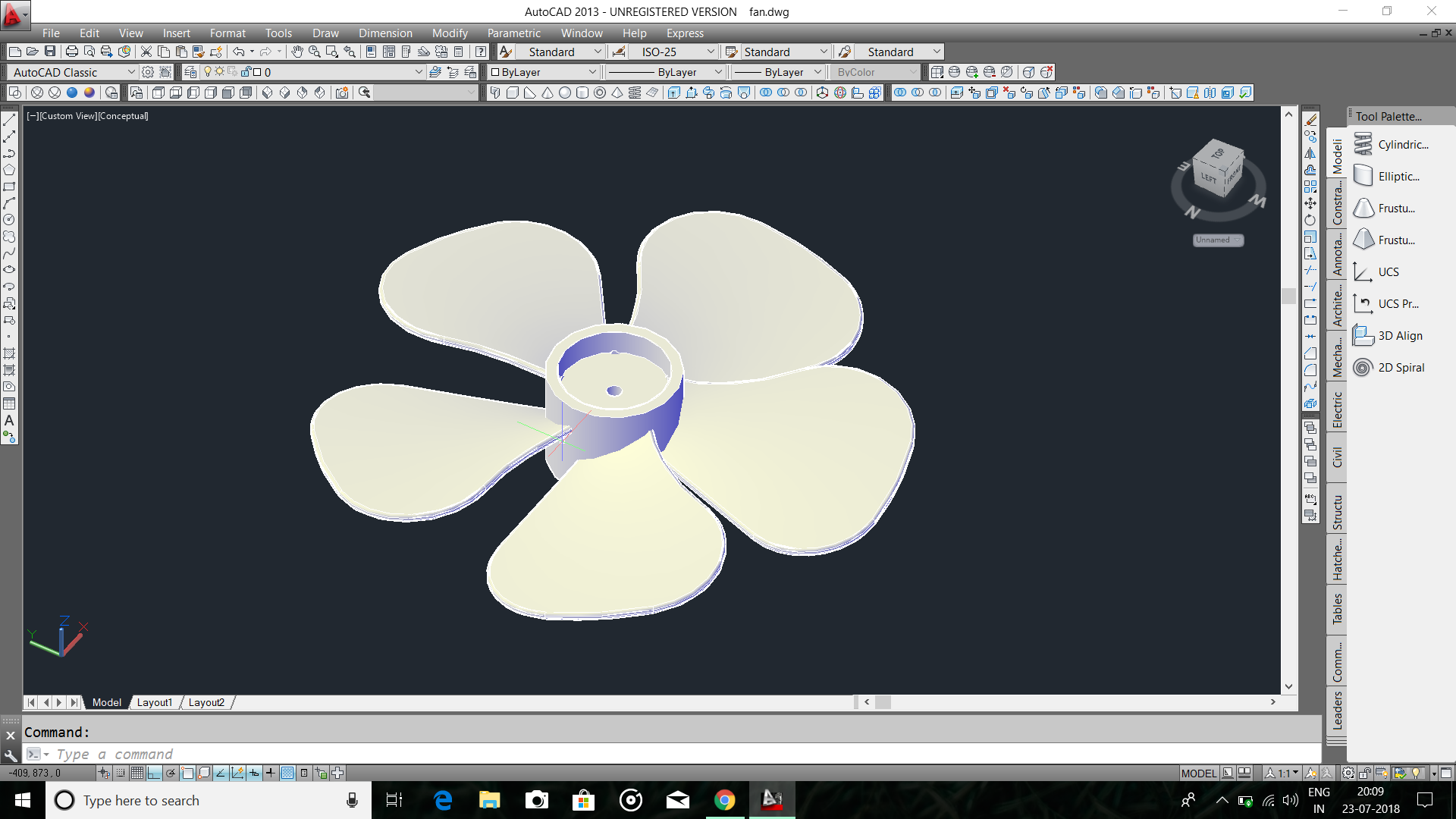Click the 3D Align tool palette item
1456x819 pixels.
(1399, 336)
